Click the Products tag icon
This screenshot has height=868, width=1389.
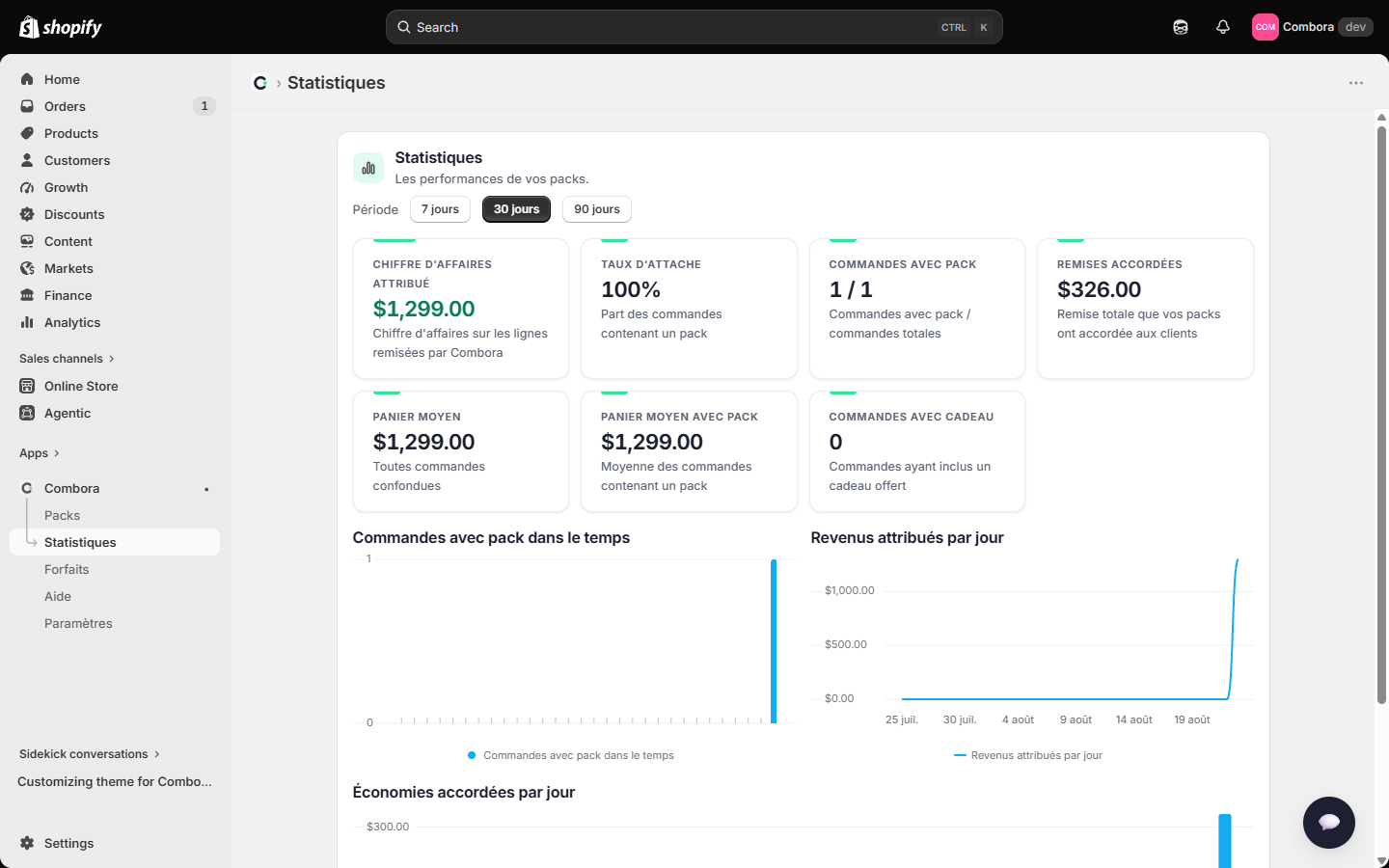(x=27, y=133)
